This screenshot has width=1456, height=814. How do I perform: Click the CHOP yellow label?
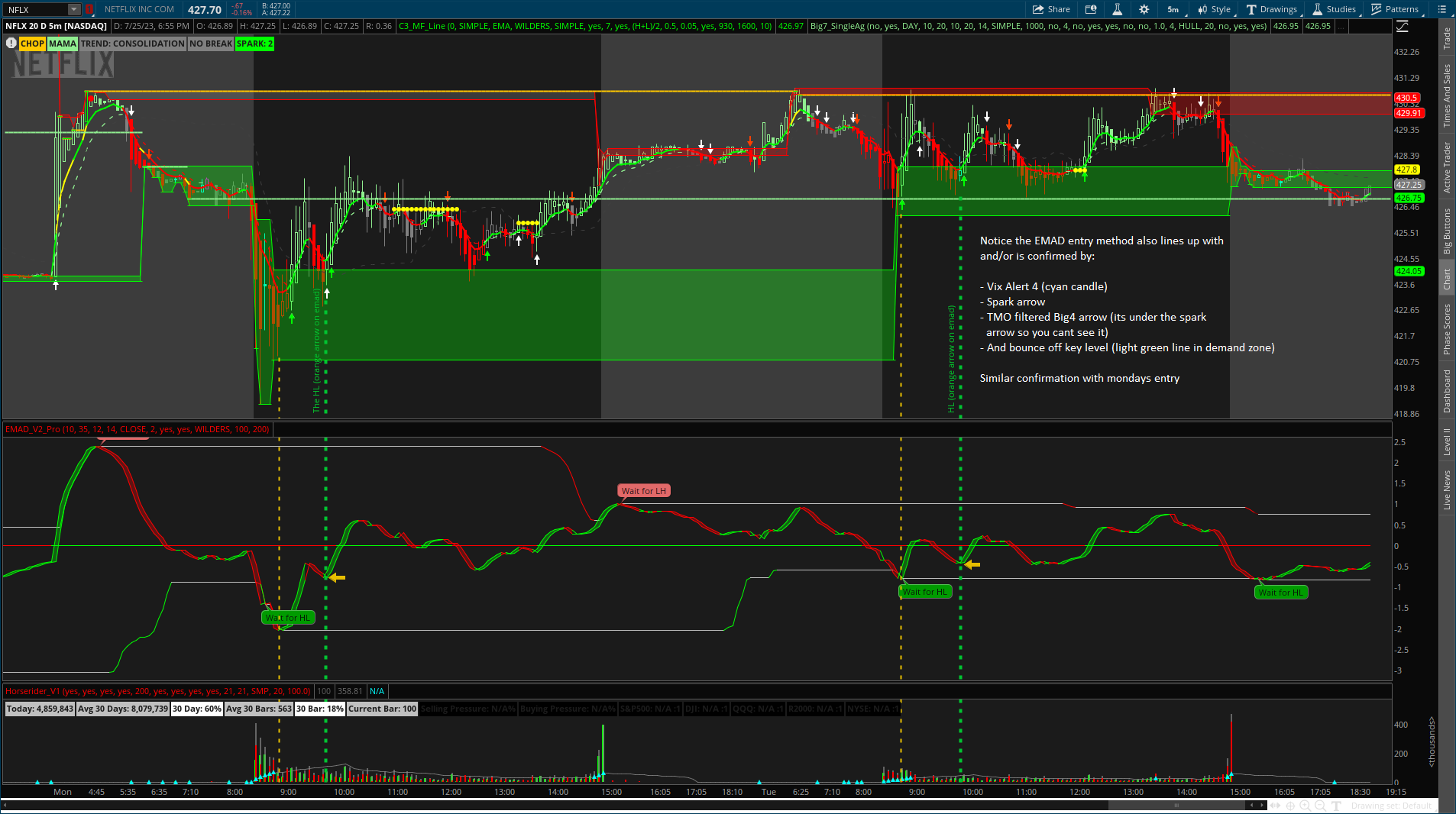pos(32,44)
